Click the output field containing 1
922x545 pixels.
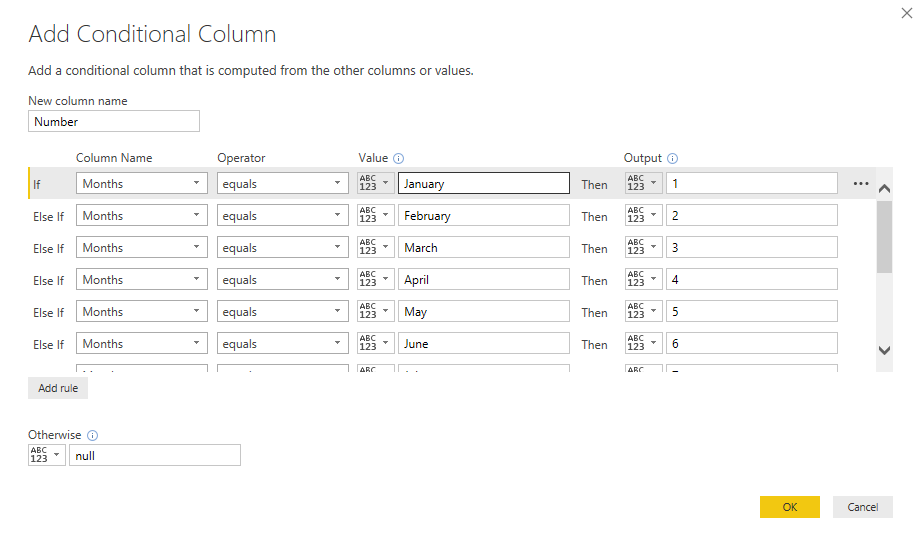pos(752,183)
